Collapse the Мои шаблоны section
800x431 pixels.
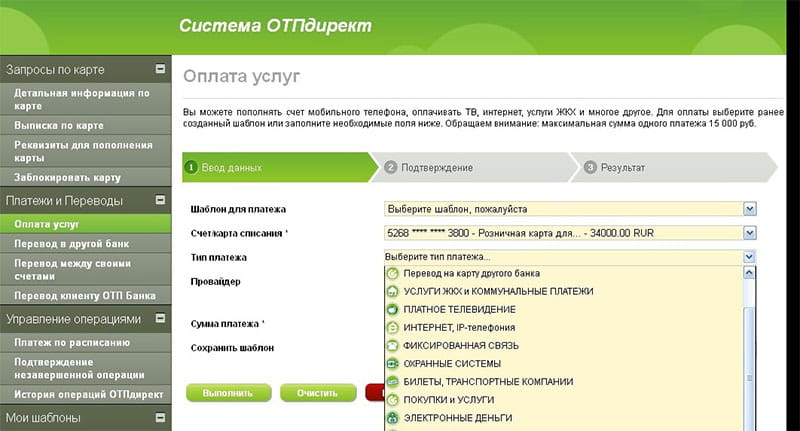160,417
